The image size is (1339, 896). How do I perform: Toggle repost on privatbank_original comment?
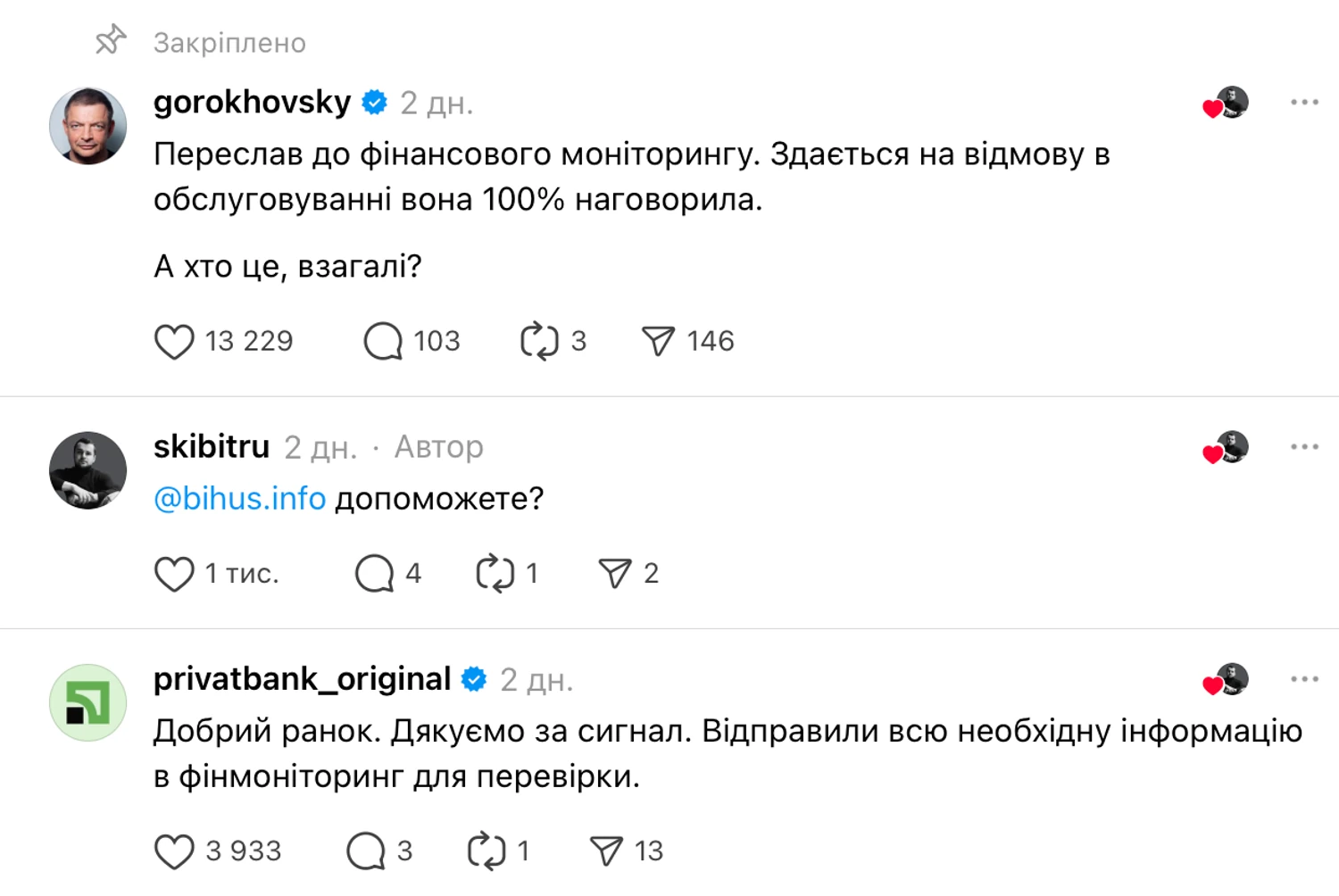[x=487, y=851]
